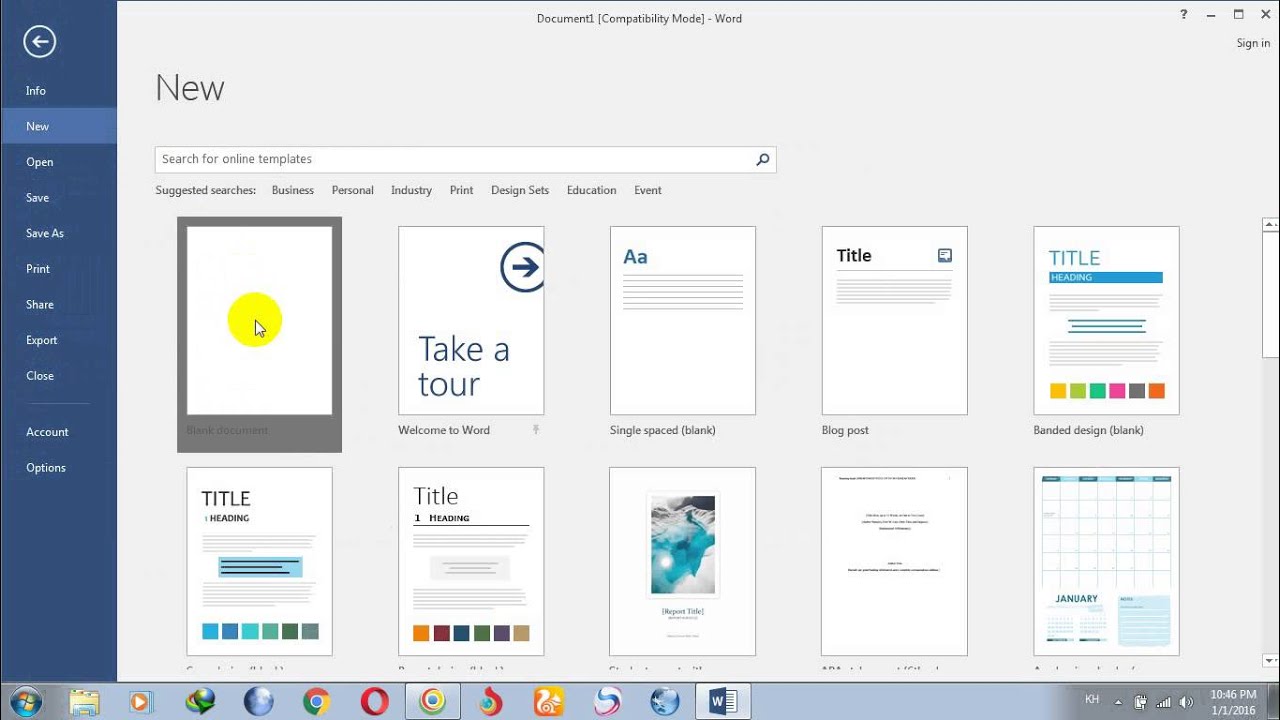Open Microsoft Word Help question mark
The image size is (1280, 720).
[1184, 15]
